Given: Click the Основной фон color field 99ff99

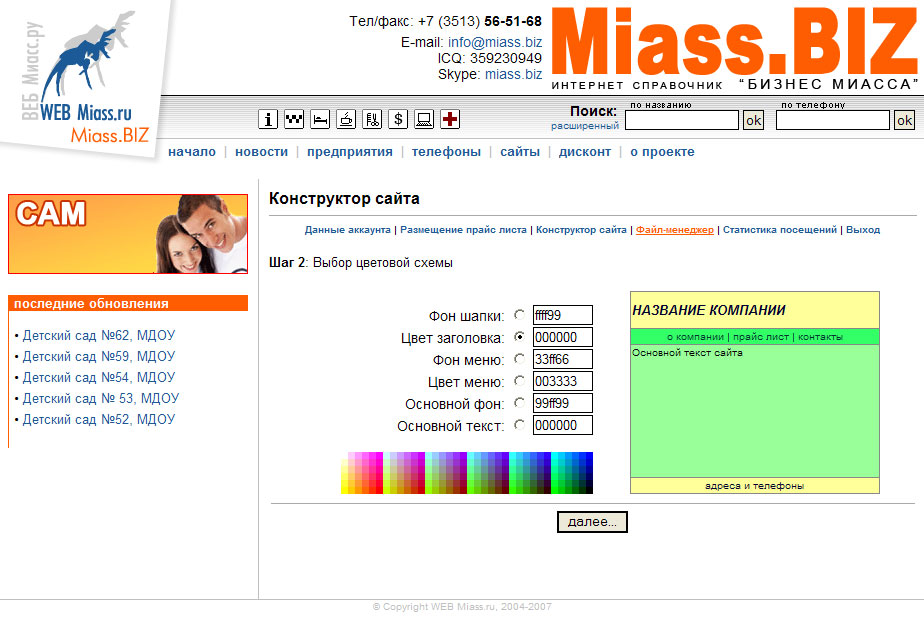Looking at the screenshot, I should (x=563, y=403).
